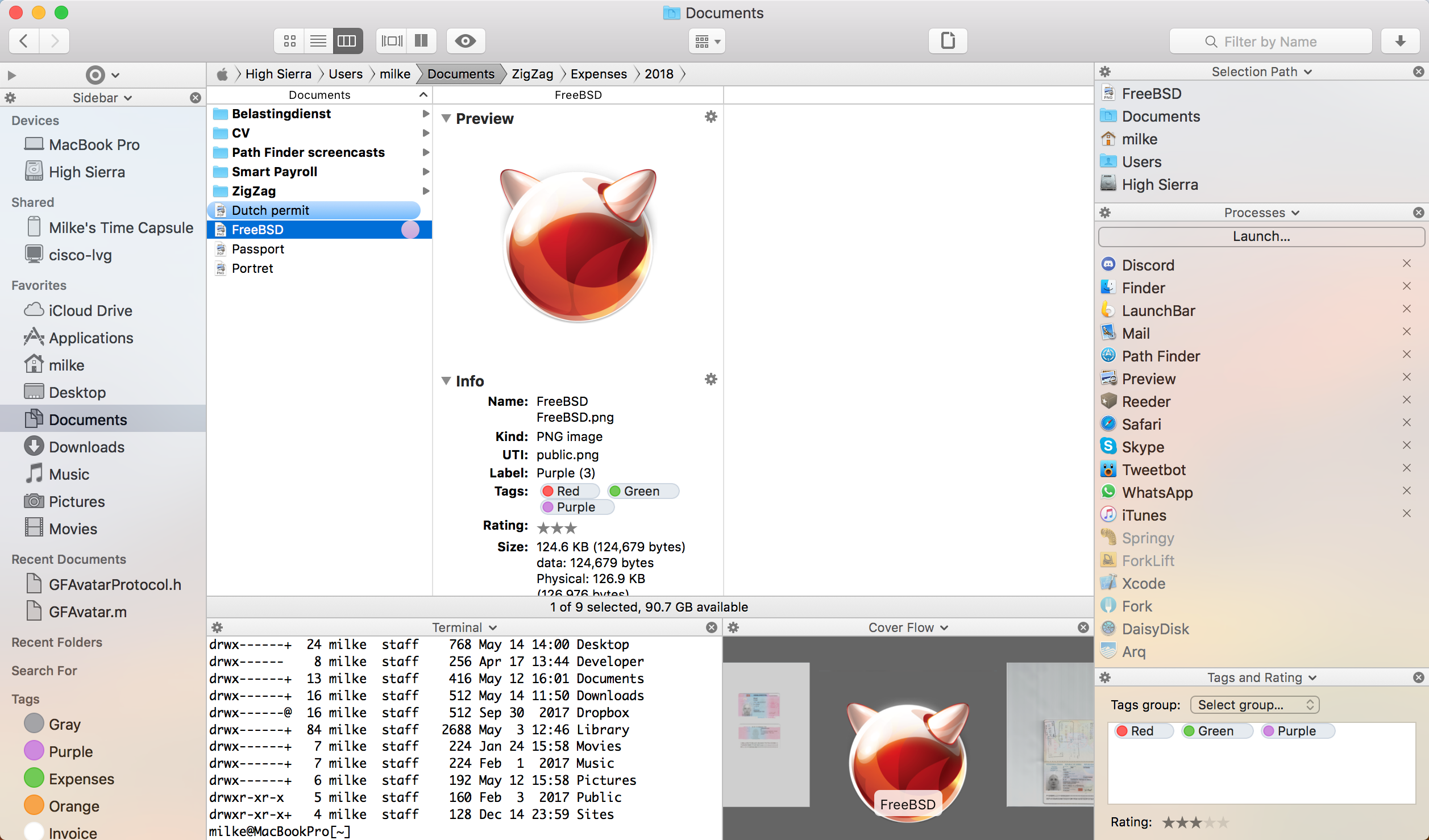Open the Cover Flow module dropdown
The height and width of the screenshot is (840, 1429).
tap(908, 627)
